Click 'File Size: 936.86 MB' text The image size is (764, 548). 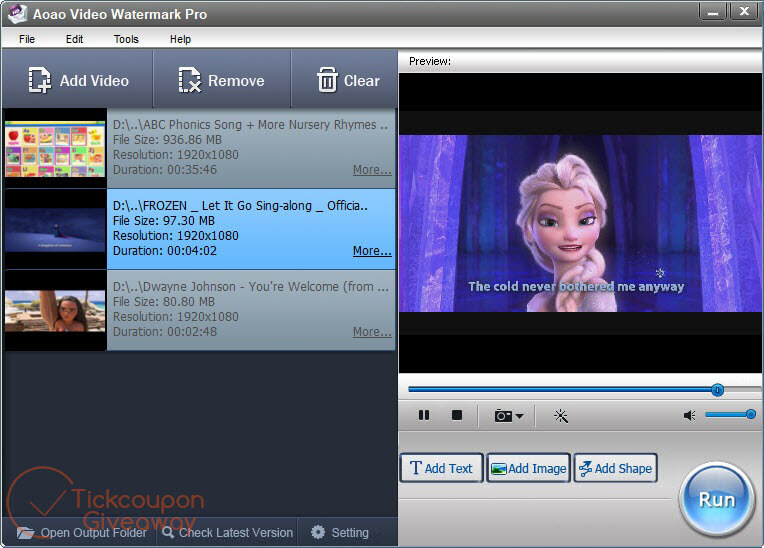pyautogui.click(x=167, y=140)
